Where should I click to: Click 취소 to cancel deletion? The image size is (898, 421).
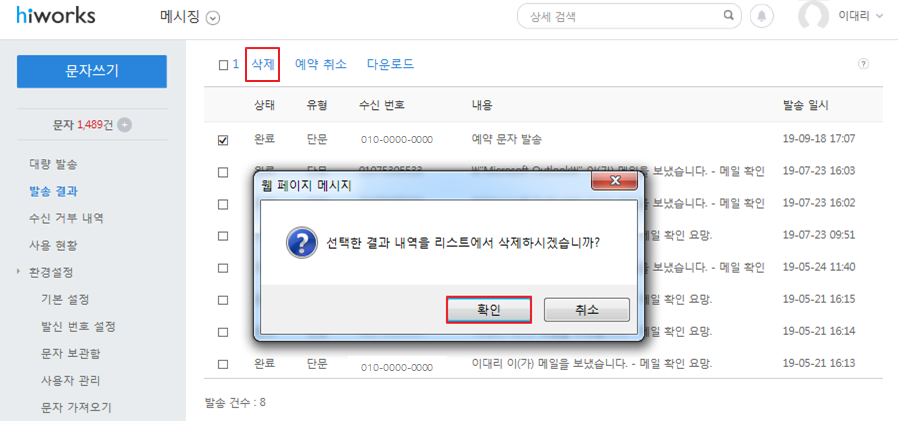586,310
